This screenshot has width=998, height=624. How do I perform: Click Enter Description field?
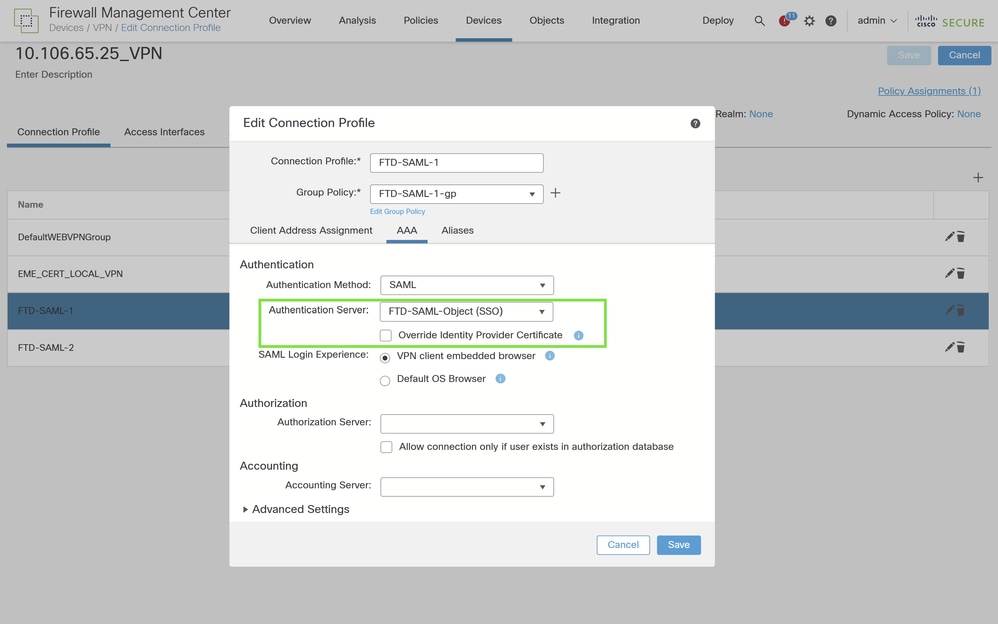click(54, 74)
